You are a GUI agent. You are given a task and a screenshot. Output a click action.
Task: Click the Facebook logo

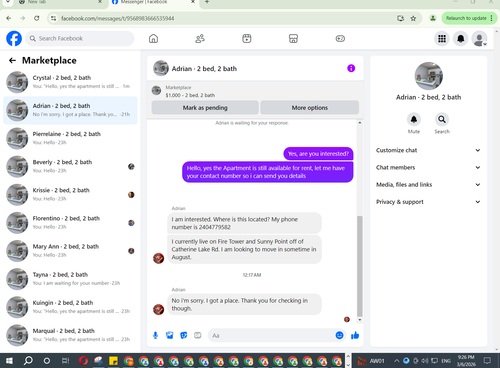point(14,39)
